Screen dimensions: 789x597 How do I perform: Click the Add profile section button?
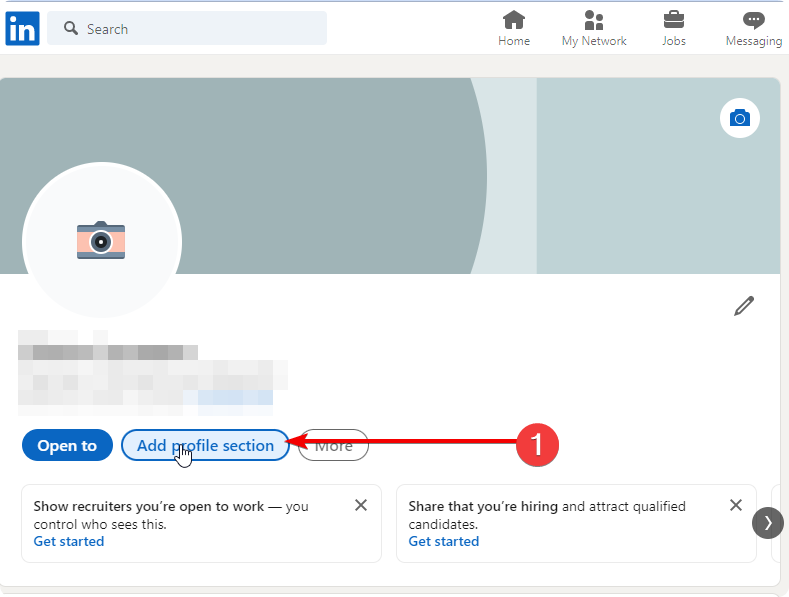click(x=205, y=446)
